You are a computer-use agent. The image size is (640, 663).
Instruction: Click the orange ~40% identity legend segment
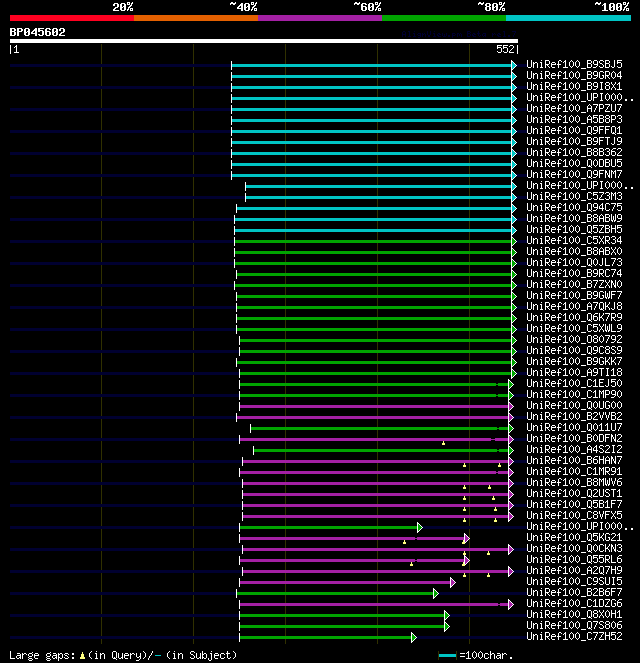click(x=196, y=18)
